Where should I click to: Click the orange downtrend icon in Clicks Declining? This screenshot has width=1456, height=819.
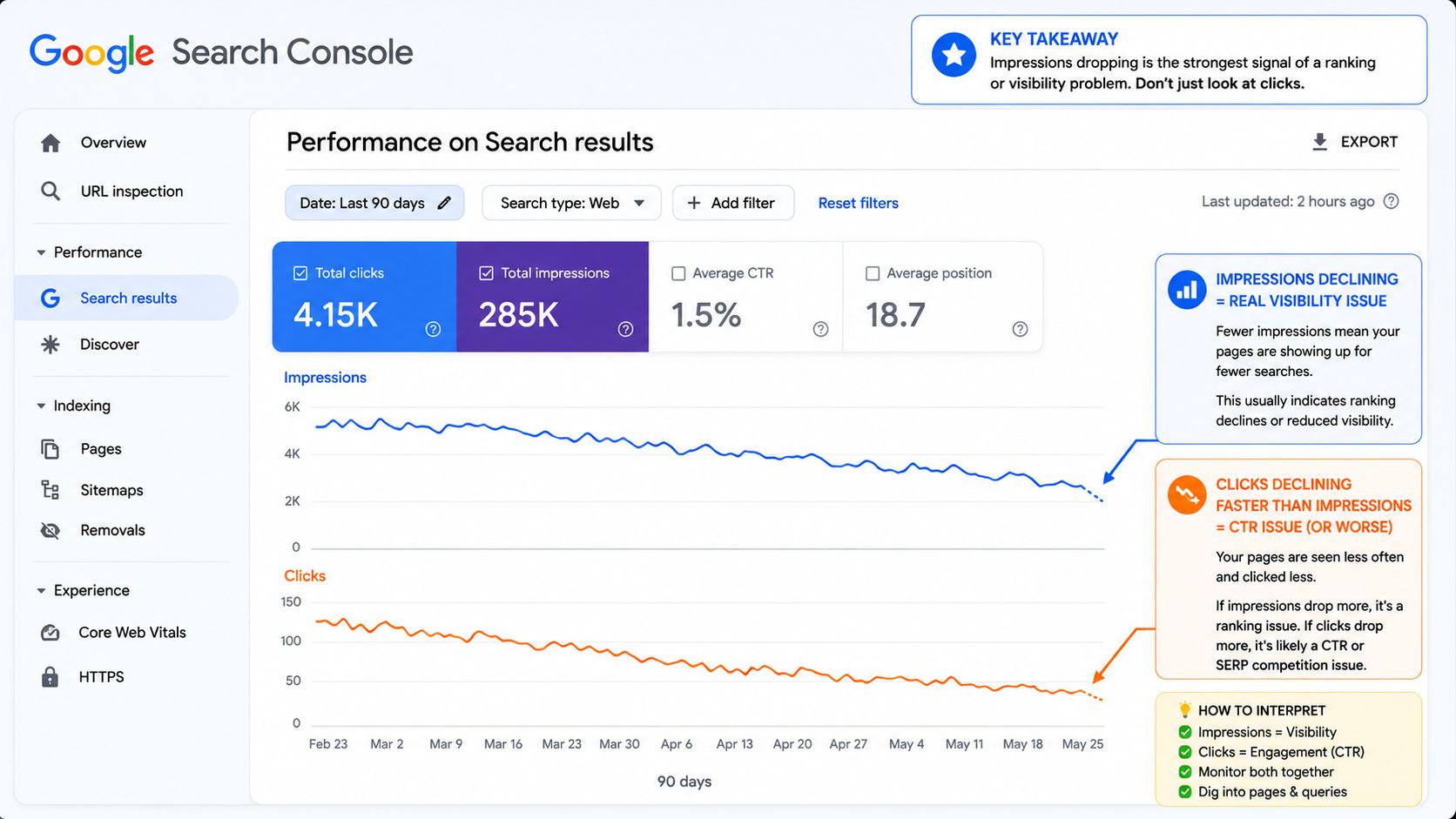1187,495
